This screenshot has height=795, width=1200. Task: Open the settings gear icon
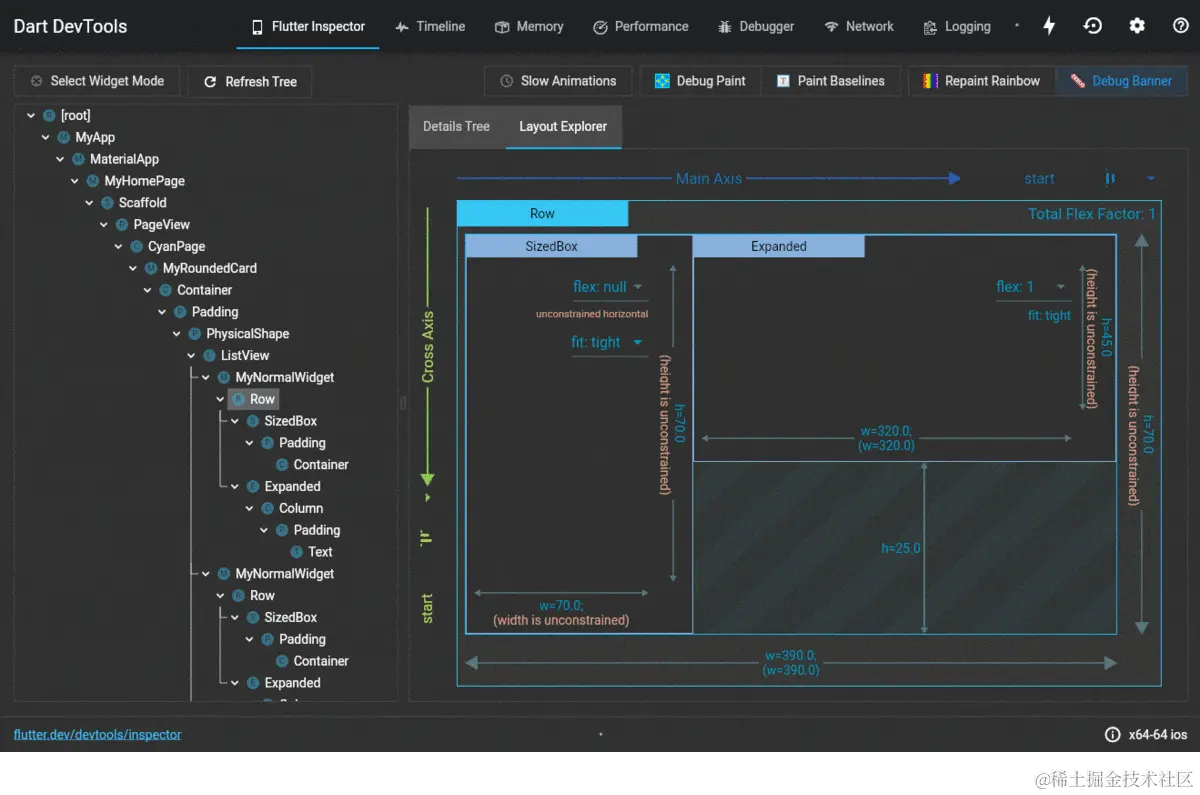click(1137, 26)
